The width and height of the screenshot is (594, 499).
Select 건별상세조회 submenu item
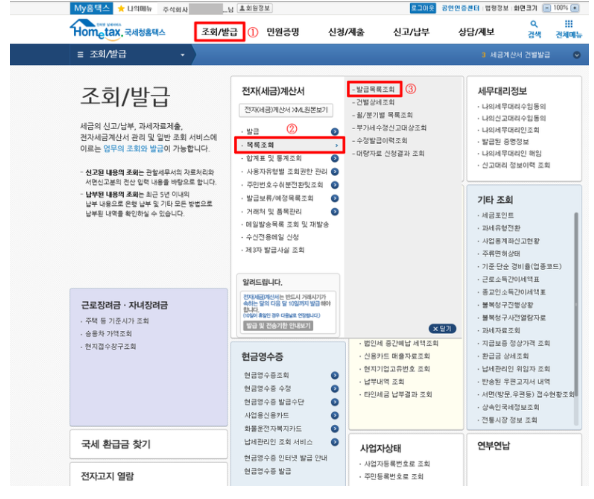click(374, 102)
